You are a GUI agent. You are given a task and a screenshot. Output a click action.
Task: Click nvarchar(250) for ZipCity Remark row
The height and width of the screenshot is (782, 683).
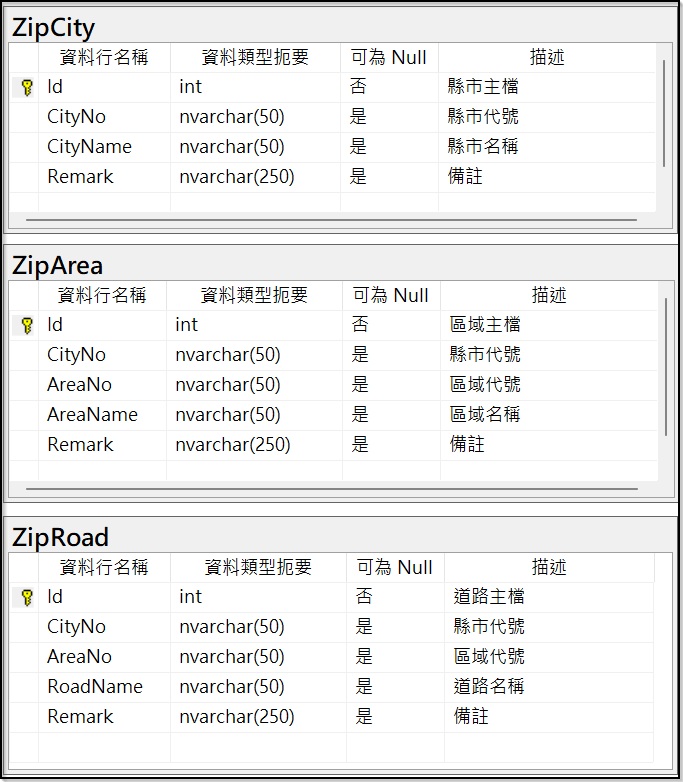(255, 177)
